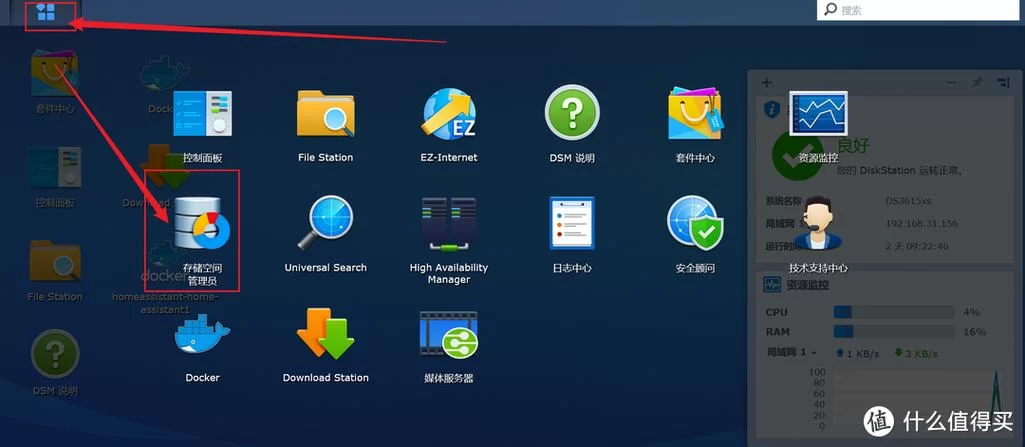Click the search magnifier icon
1025x447 pixels.
coord(830,10)
